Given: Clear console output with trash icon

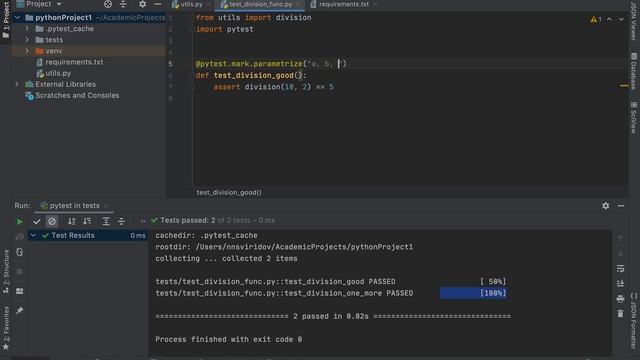Looking at the screenshot, I should [x=620, y=313].
